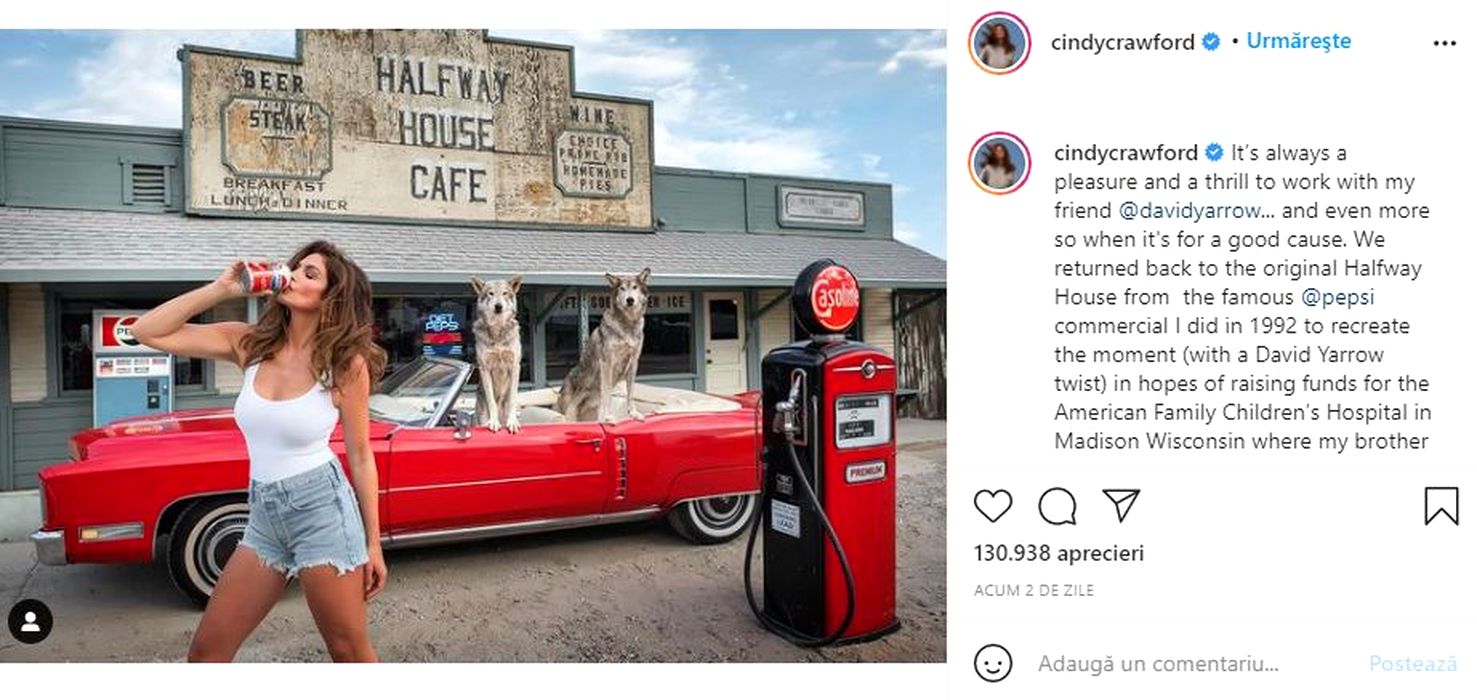Click the Halfway House Cafe photo

473,345
